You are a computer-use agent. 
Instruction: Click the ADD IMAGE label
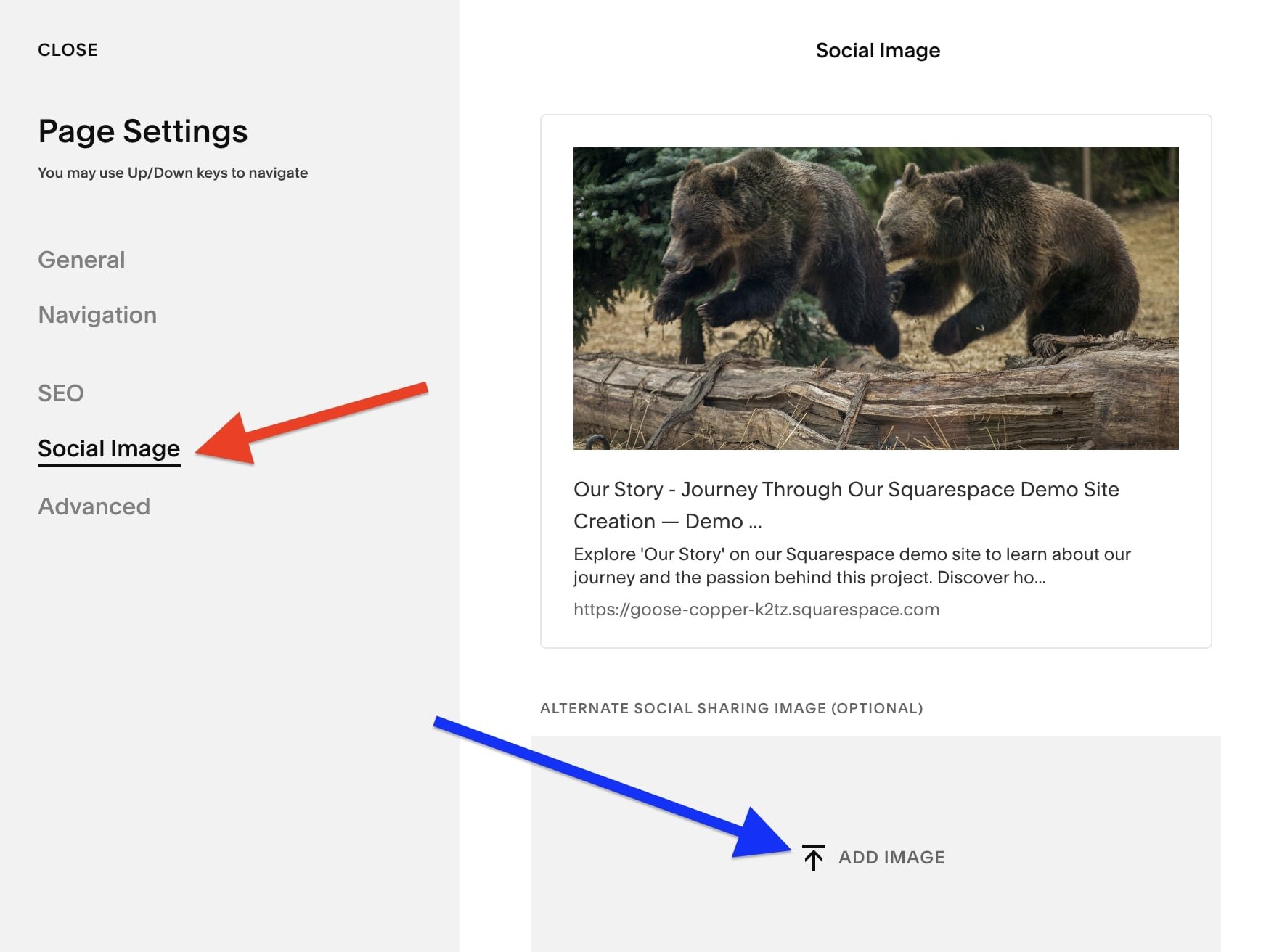coord(891,858)
